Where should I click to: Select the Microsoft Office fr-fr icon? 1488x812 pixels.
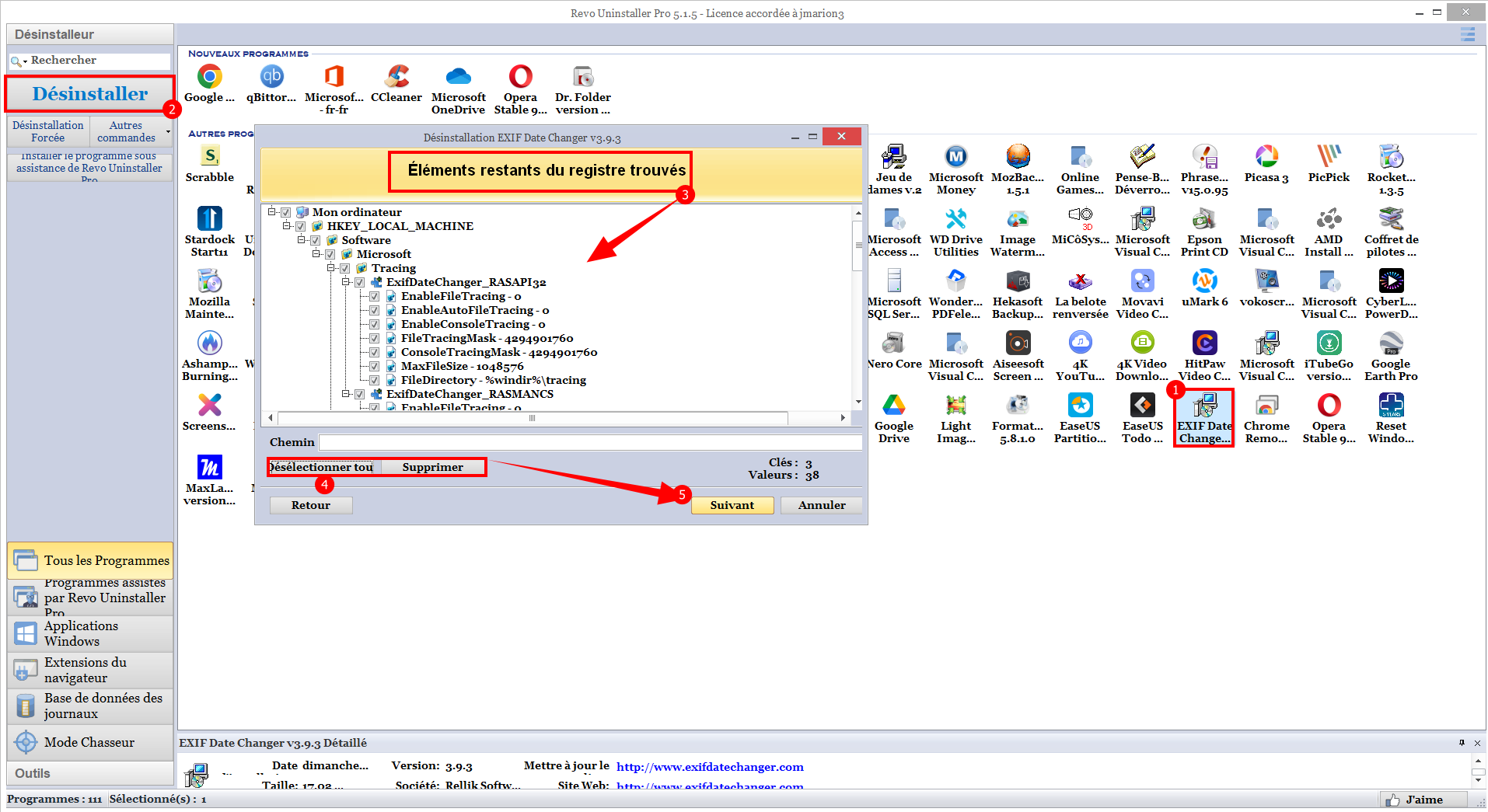pos(334,77)
